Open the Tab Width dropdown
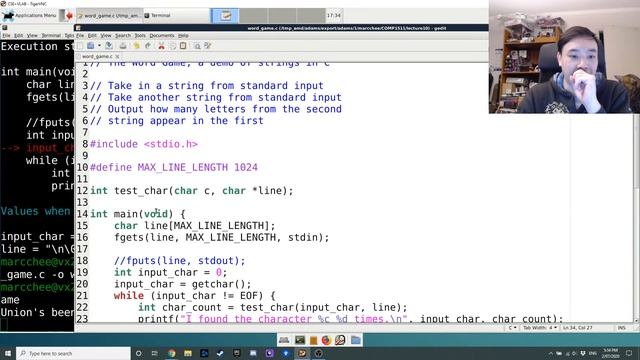The height and width of the screenshot is (360, 640). tap(540, 328)
